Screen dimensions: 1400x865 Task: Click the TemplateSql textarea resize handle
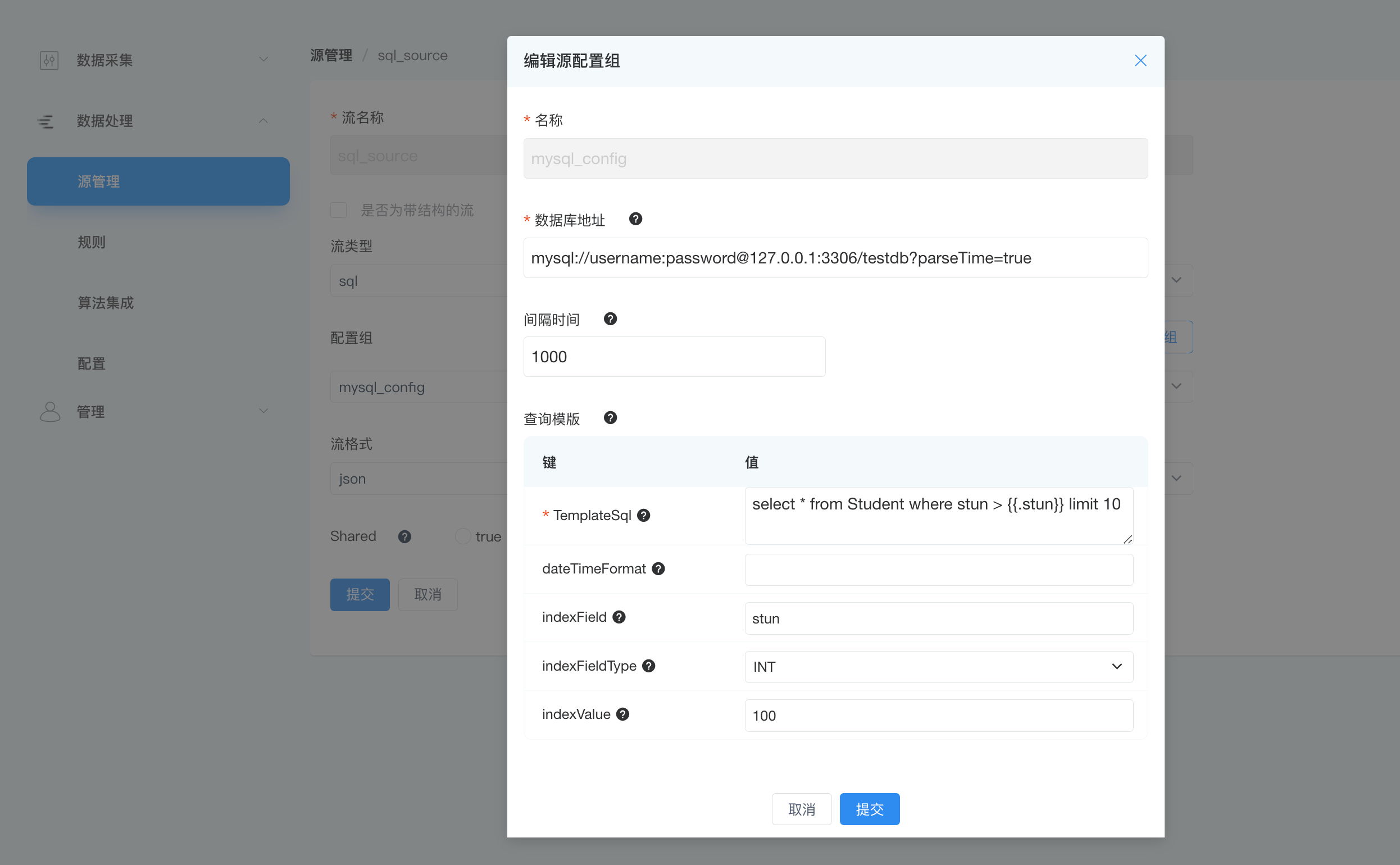coord(1127,539)
